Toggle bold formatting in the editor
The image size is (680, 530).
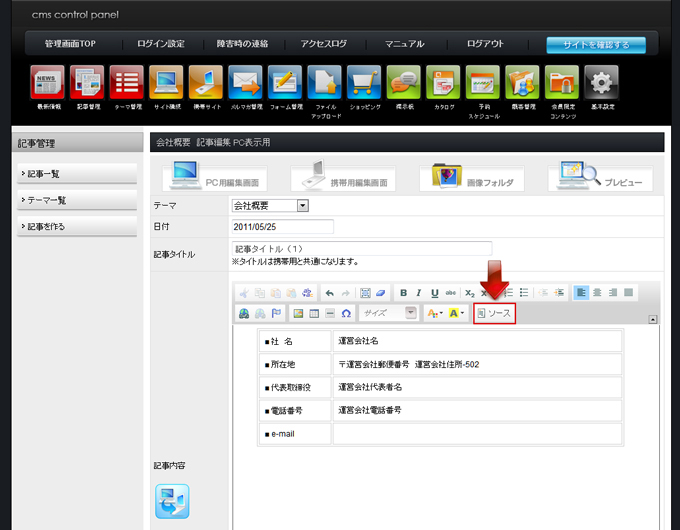403,293
